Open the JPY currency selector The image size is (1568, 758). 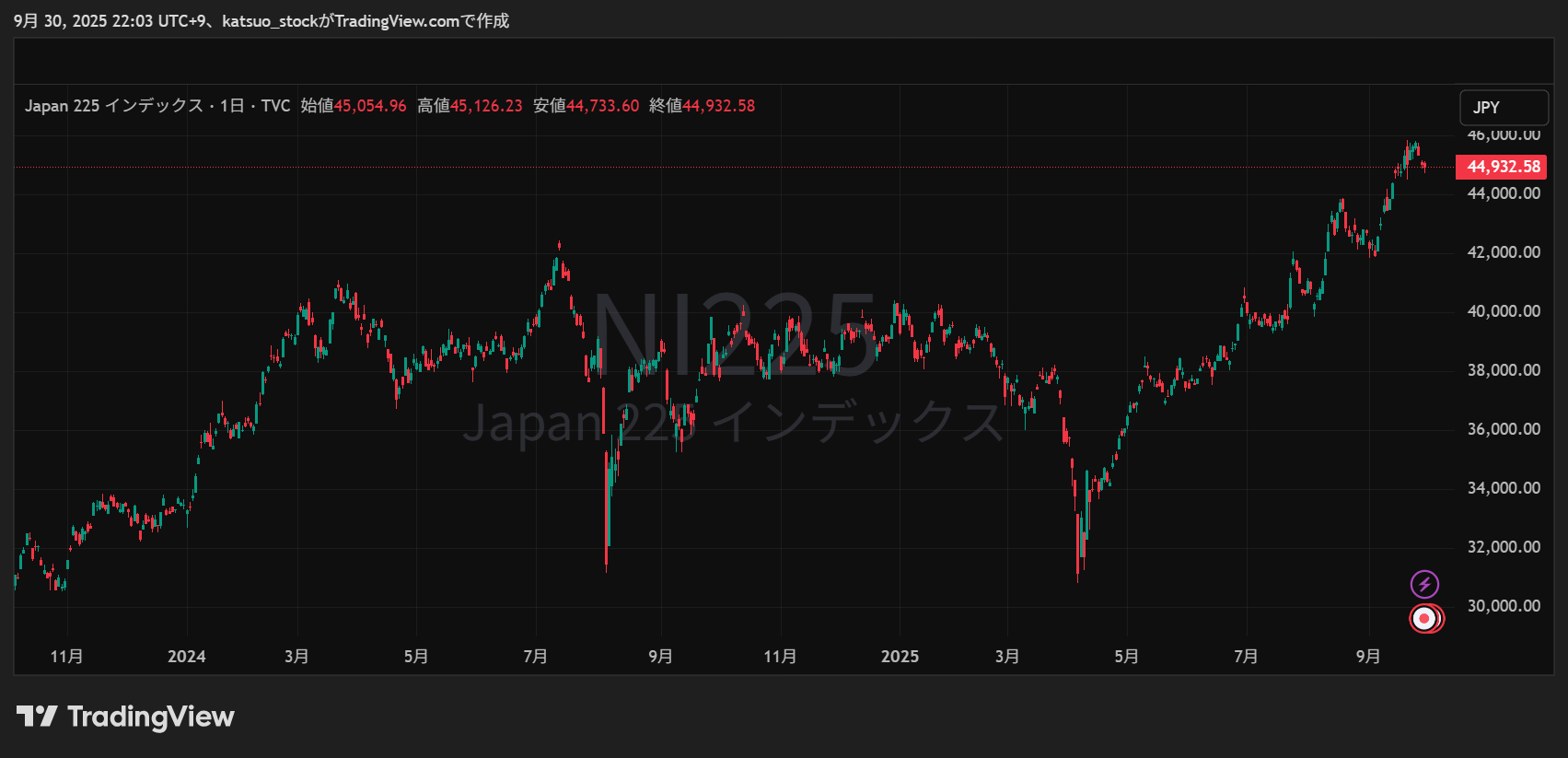coord(1503,108)
